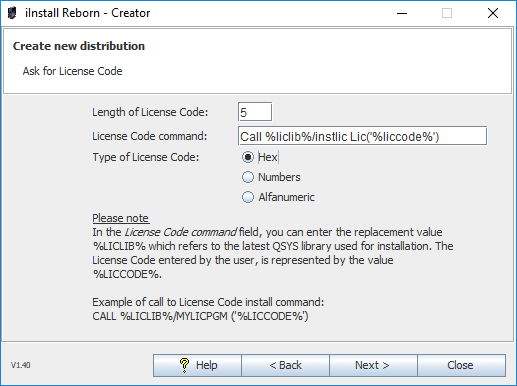Close window using title bar X
517x386 pixels.
click(493, 13)
